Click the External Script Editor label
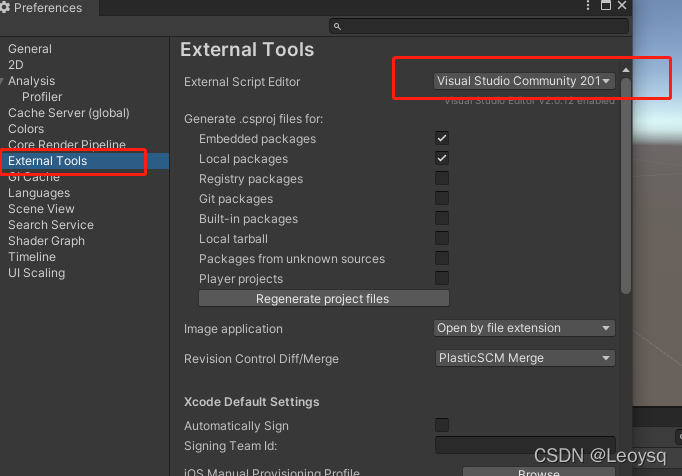 (x=242, y=82)
